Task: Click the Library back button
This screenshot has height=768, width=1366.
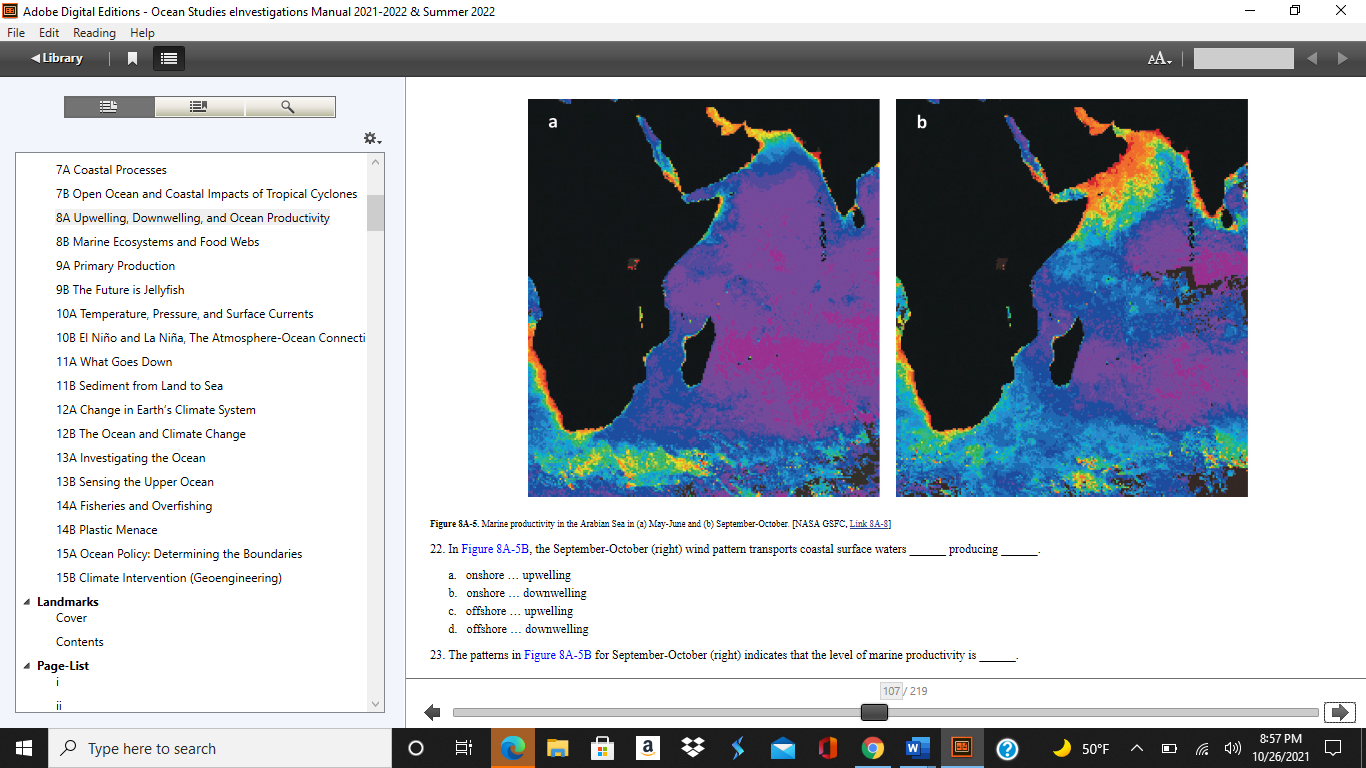Action: coord(56,58)
